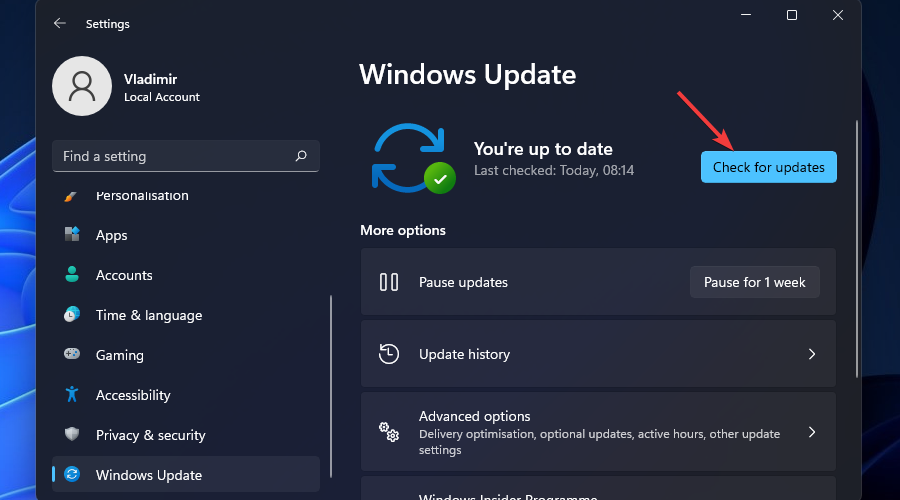
Task: Click the pause bars icon
Action: pyautogui.click(x=389, y=282)
